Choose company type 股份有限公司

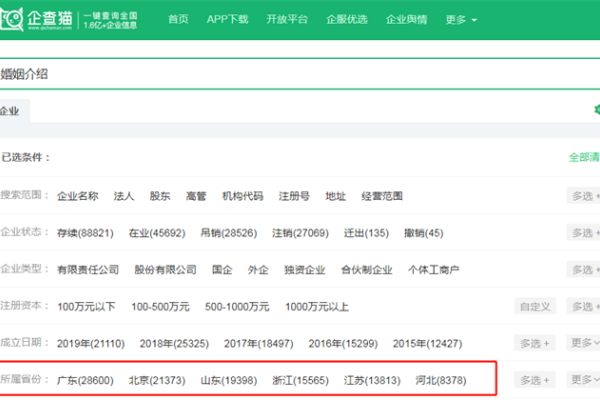(x=165, y=270)
